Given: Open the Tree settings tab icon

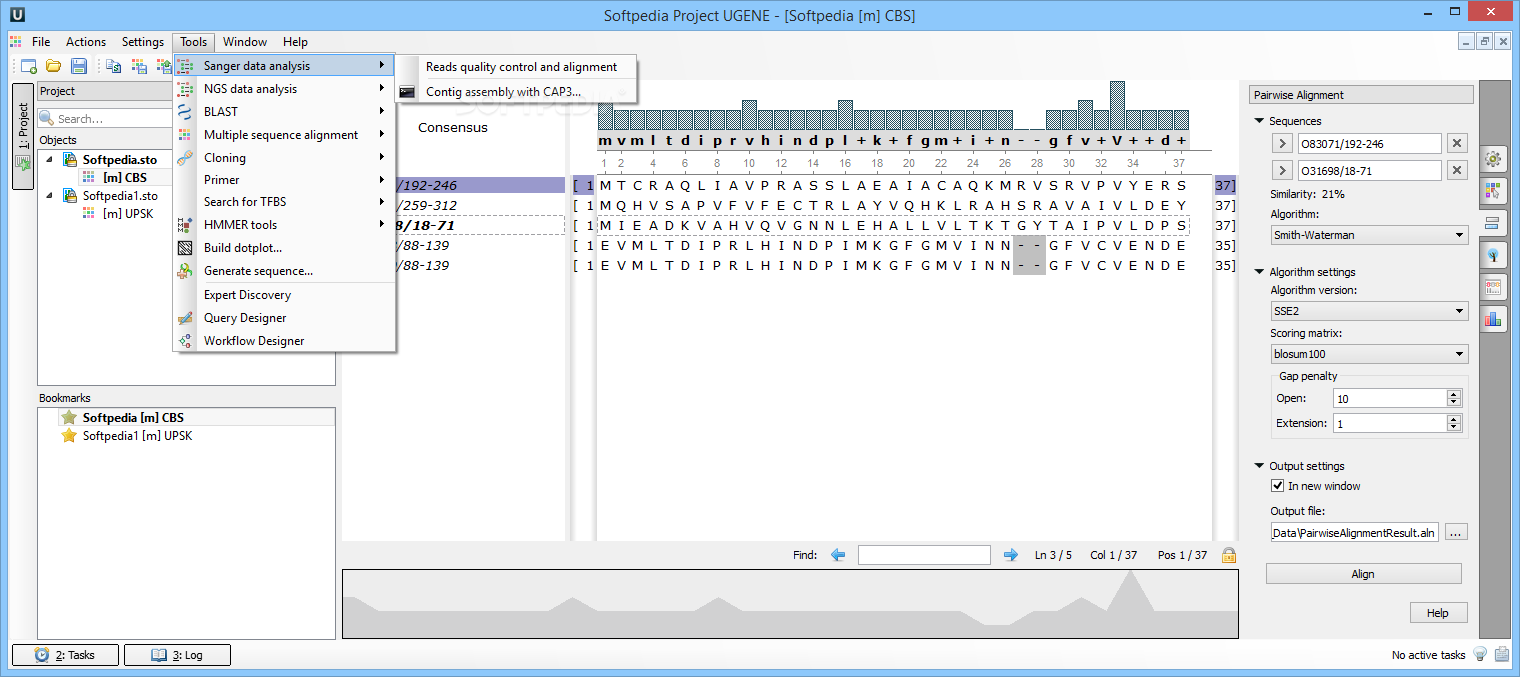Looking at the screenshot, I should click(1493, 254).
